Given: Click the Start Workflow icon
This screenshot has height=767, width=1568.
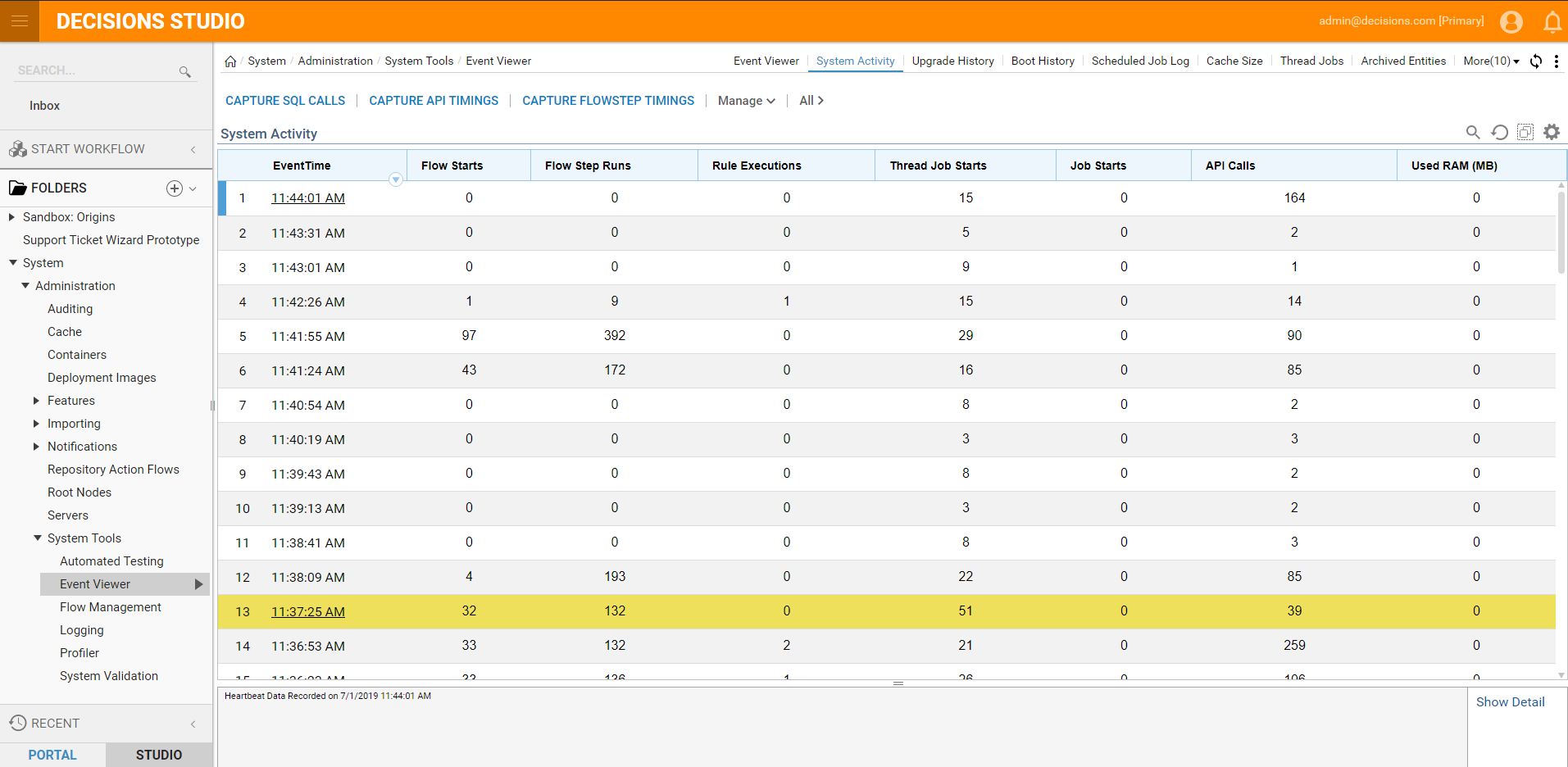Looking at the screenshot, I should click(x=18, y=149).
